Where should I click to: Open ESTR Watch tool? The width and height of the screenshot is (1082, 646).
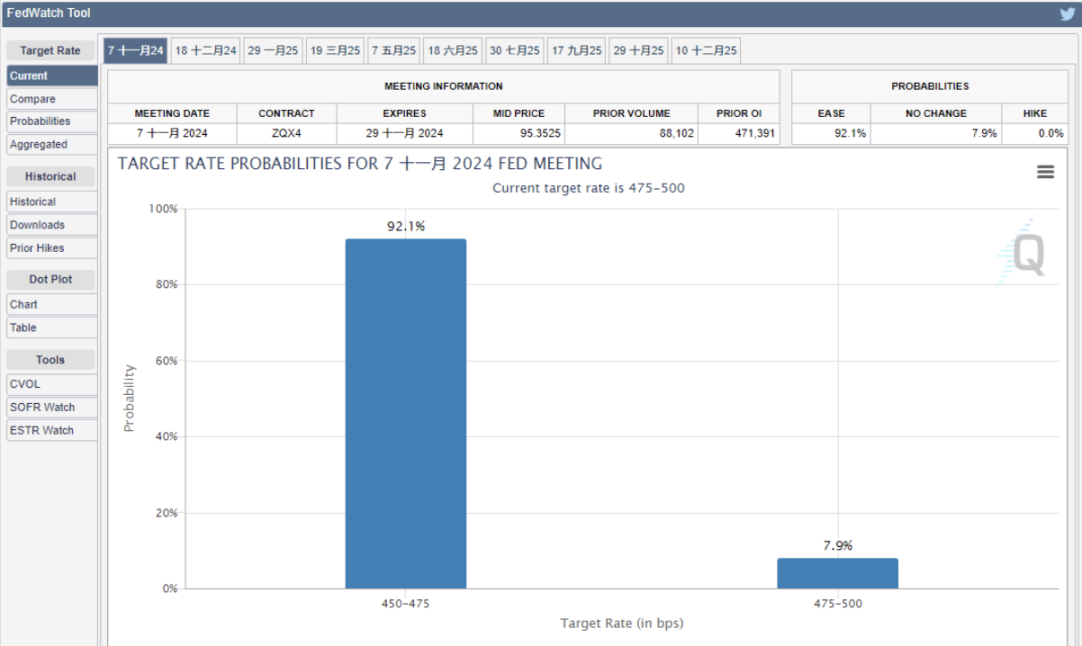(52, 430)
